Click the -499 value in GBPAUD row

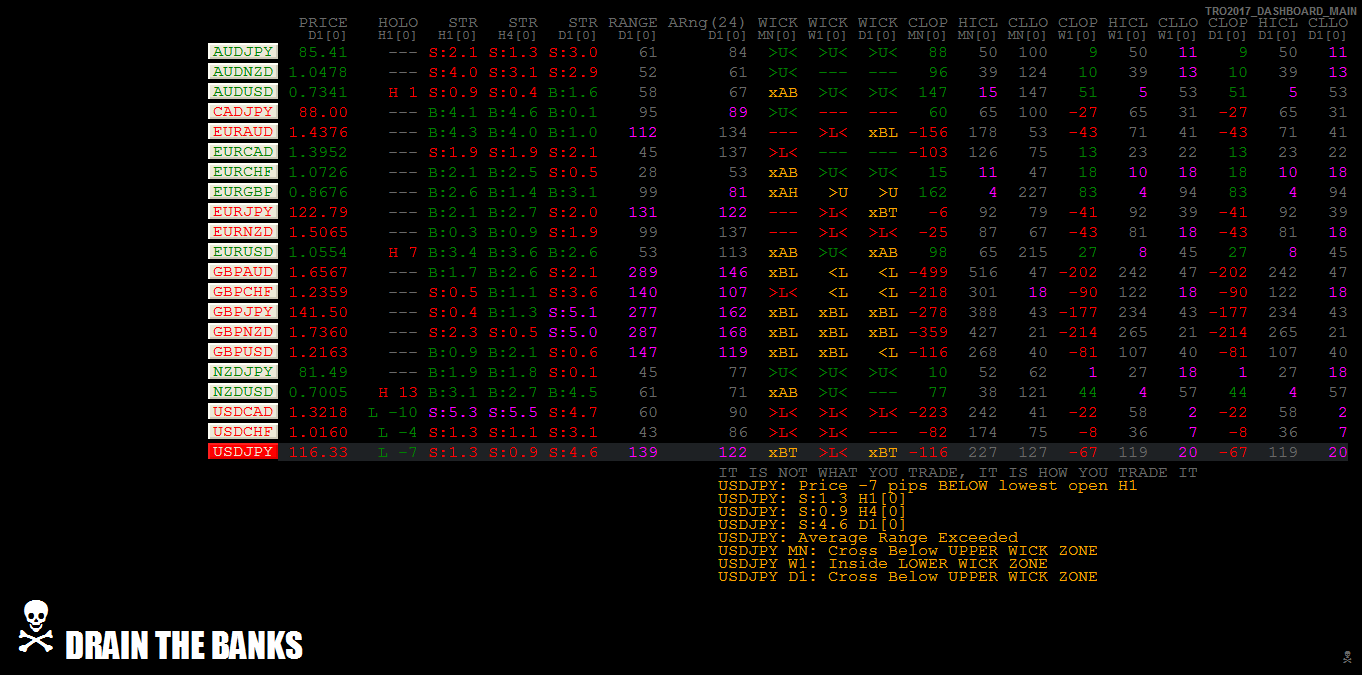click(x=928, y=272)
